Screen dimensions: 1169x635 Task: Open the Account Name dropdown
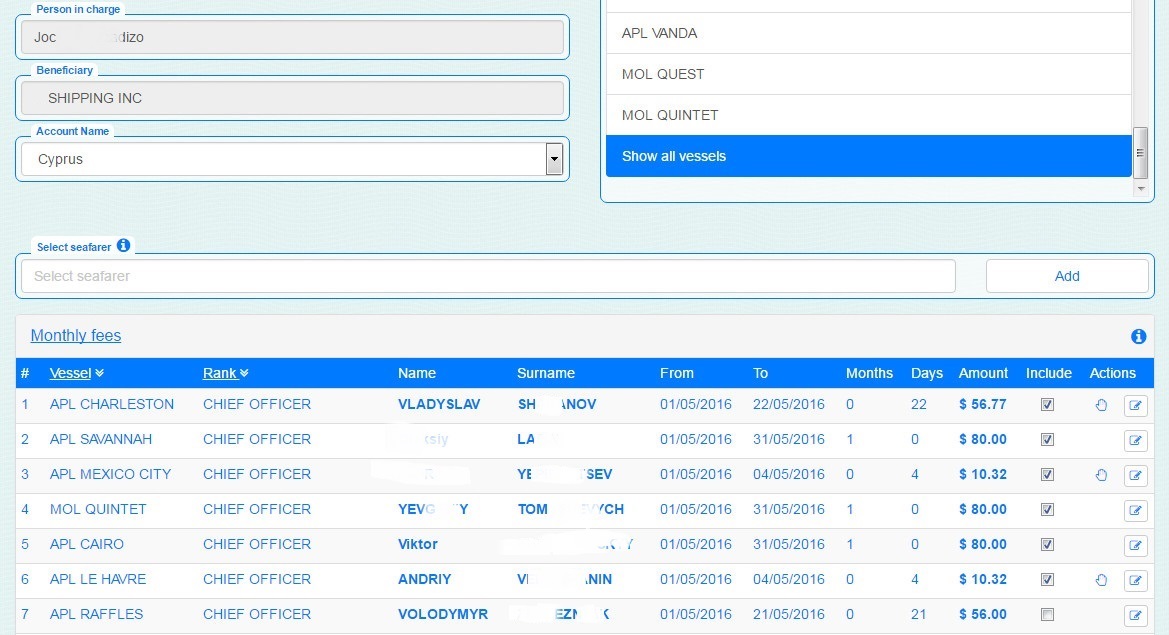click(553, 159)
